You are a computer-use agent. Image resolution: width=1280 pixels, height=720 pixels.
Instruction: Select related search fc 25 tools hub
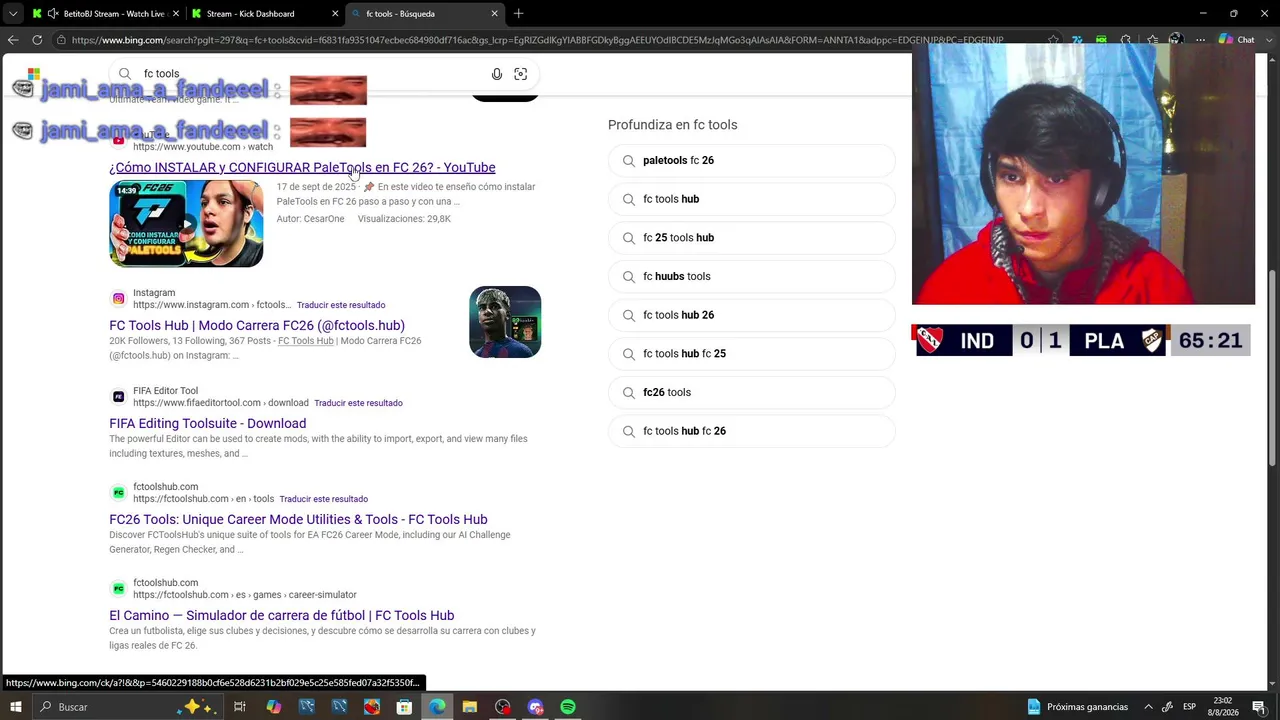tap(751, 238)
